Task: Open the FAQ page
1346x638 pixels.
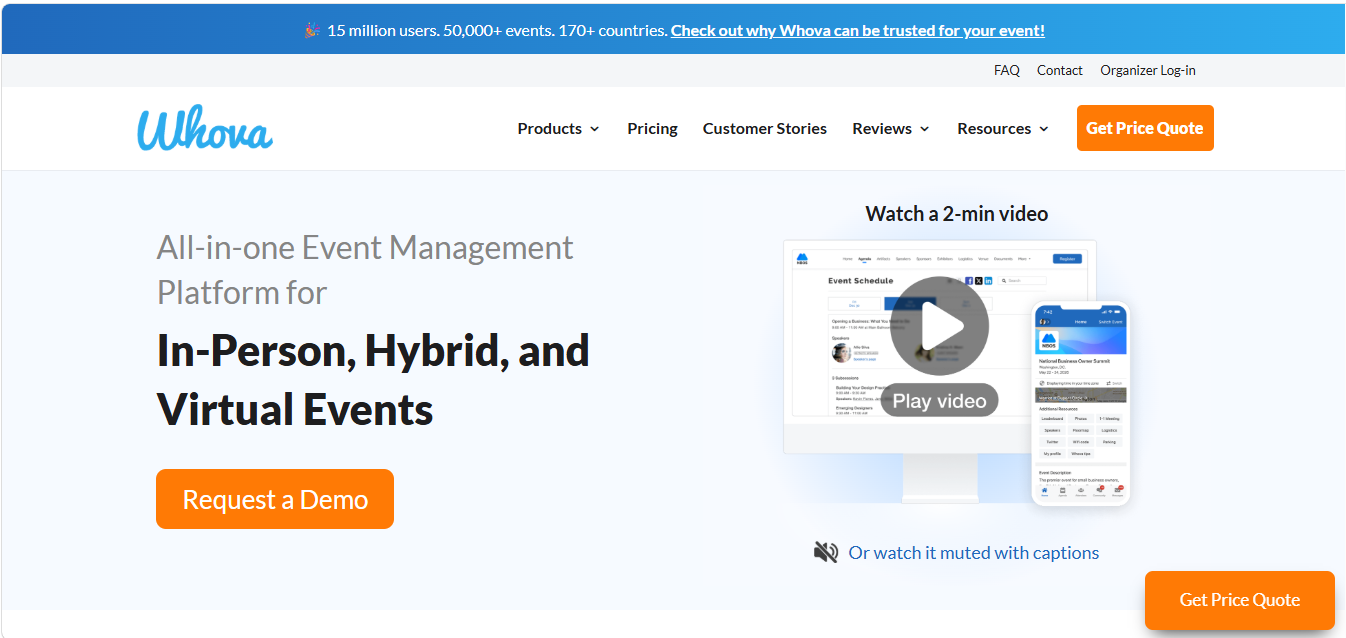Action: tap(1006, 70)
